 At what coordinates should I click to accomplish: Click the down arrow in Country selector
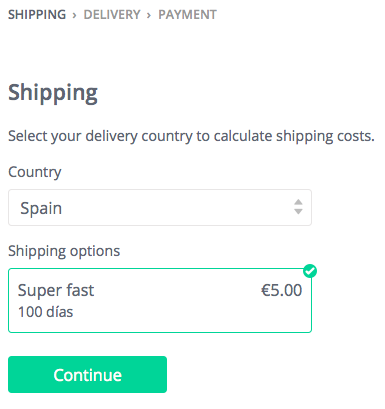[x=298, y=212]
